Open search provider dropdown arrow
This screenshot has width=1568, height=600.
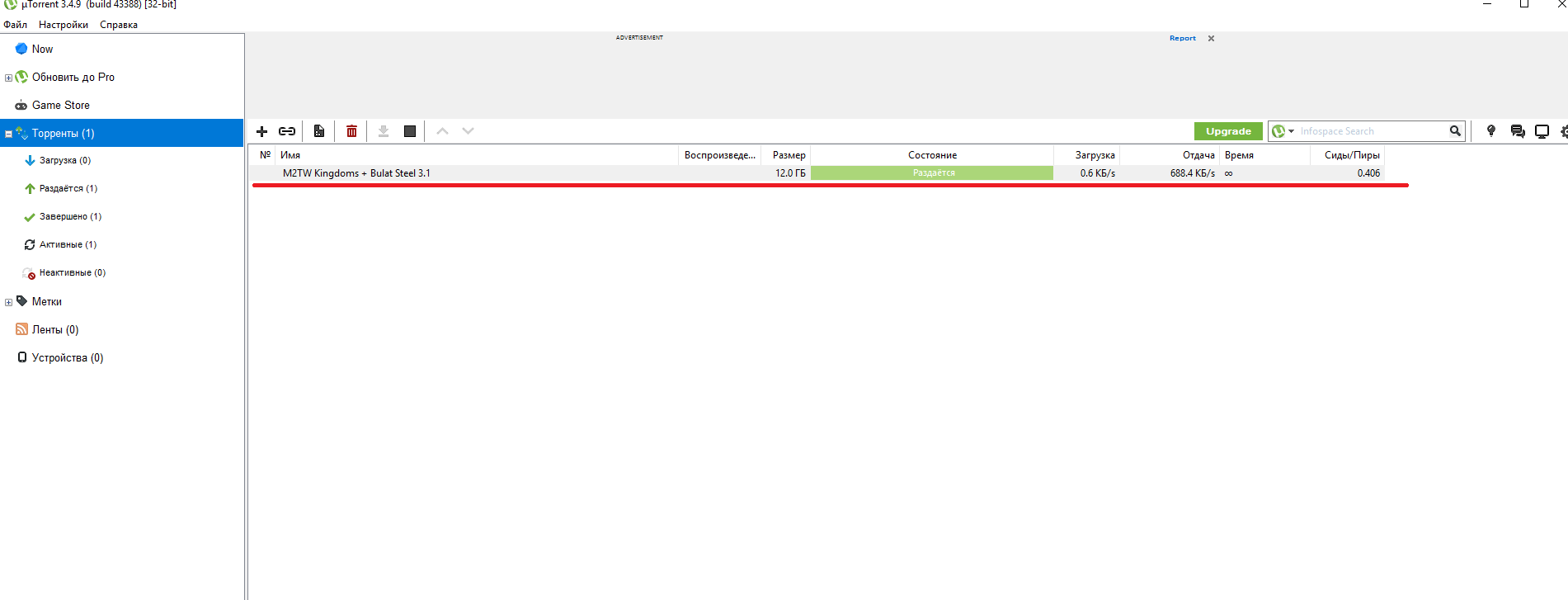tap(1291, 131)
